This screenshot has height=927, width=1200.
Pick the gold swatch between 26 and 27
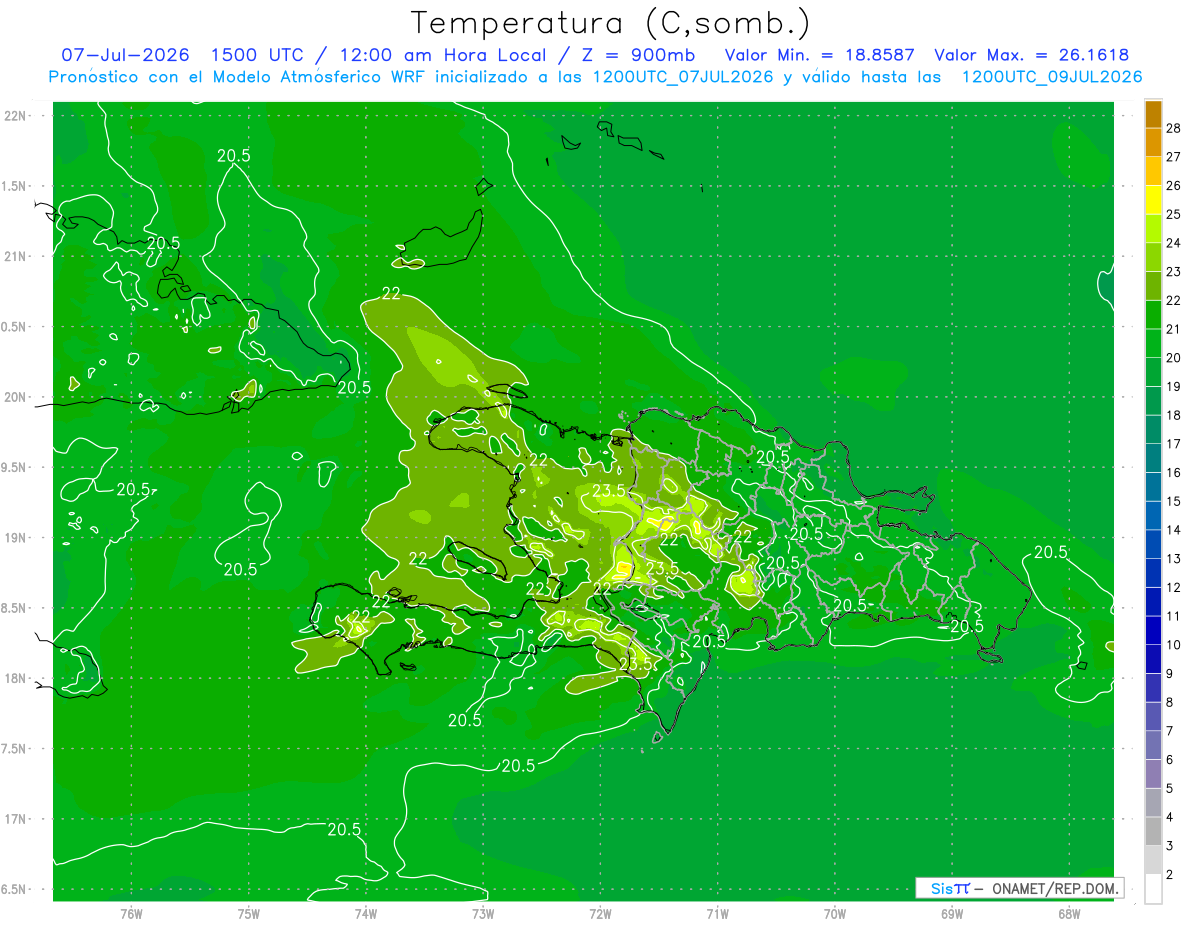pyautogui.click(x=1153, y=171)
